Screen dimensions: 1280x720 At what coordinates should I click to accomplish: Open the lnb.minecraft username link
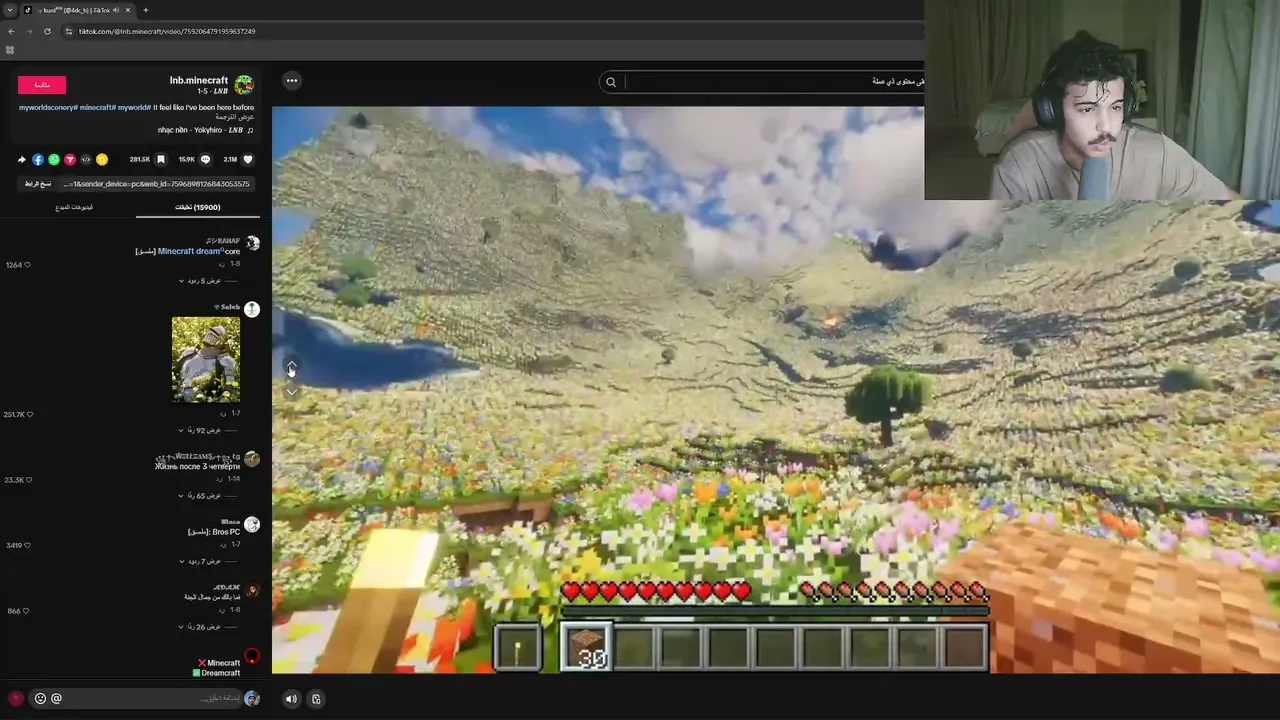(x=199, y=80)
